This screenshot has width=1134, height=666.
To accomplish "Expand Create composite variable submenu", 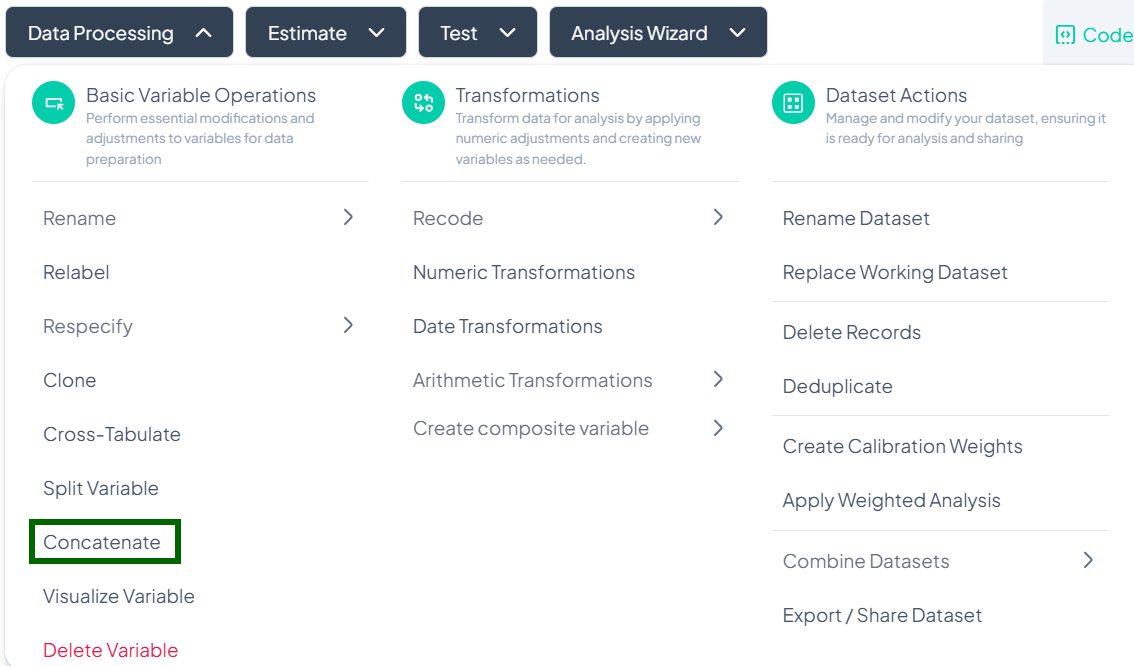I will (718, 428).
